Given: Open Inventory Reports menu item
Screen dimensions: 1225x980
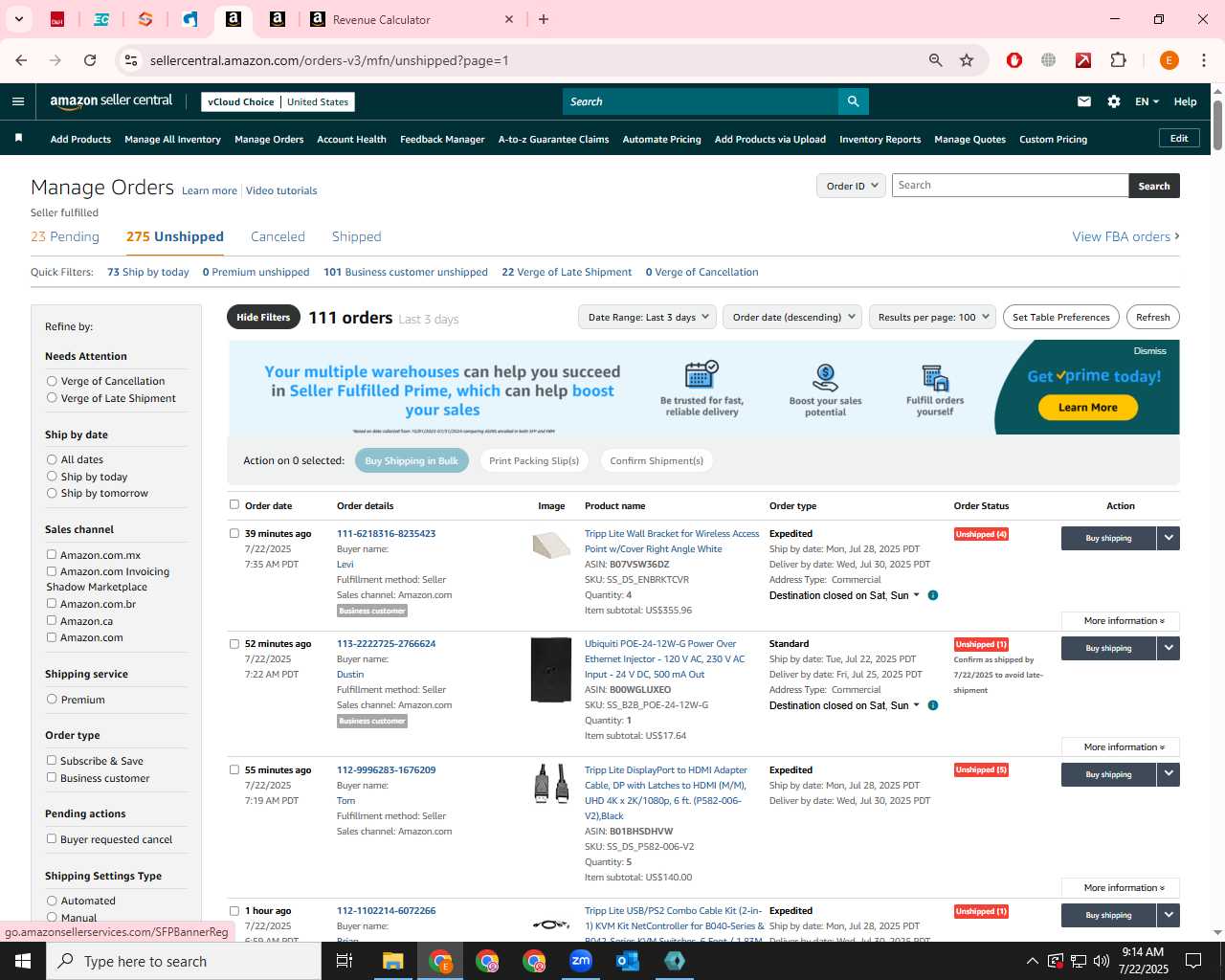Looking at the screenshot, I should [880, 139].
